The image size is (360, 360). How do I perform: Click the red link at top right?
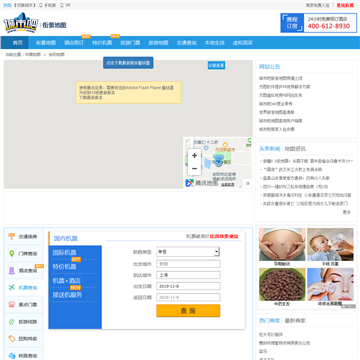[345, 5]
